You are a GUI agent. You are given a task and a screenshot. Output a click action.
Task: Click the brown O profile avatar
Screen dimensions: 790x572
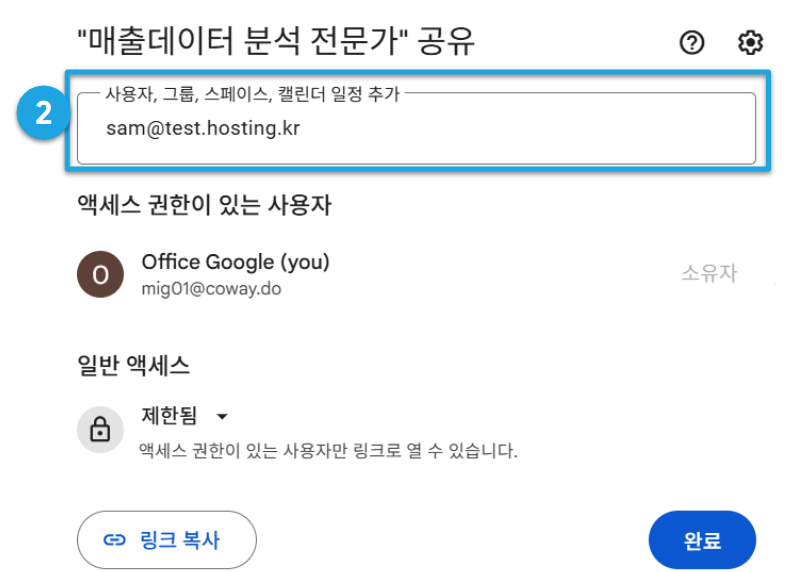coord(100,274)
